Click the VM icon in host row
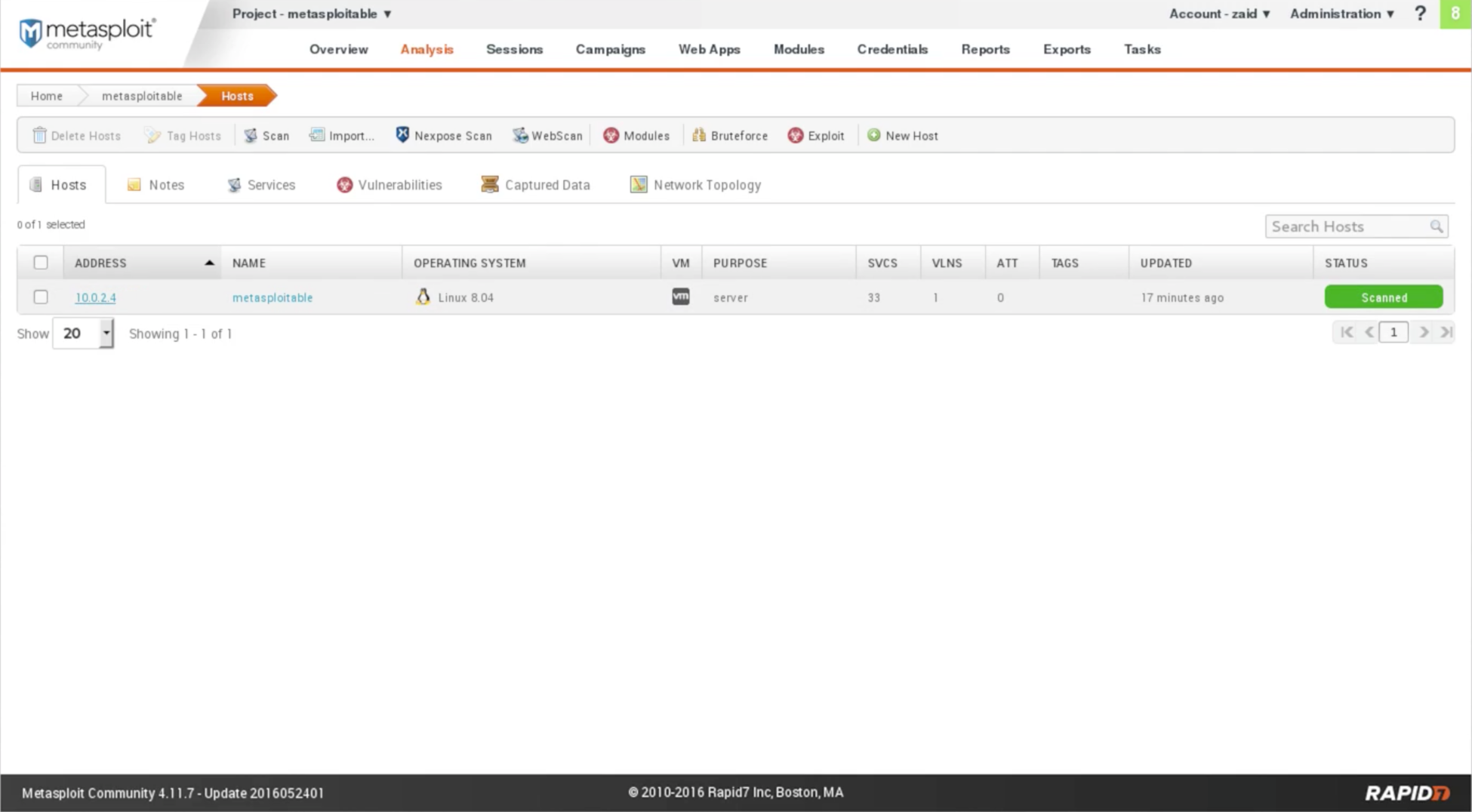 pos(681,297)
